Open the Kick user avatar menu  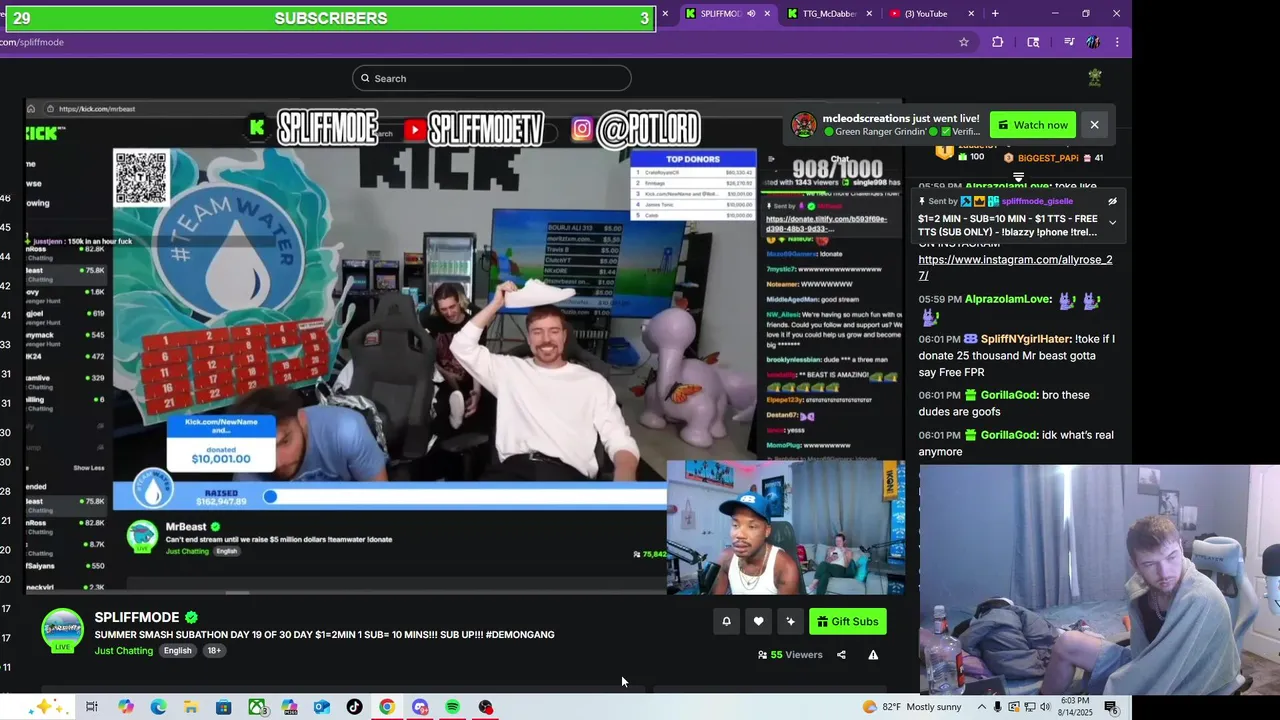pos(1095,77)
